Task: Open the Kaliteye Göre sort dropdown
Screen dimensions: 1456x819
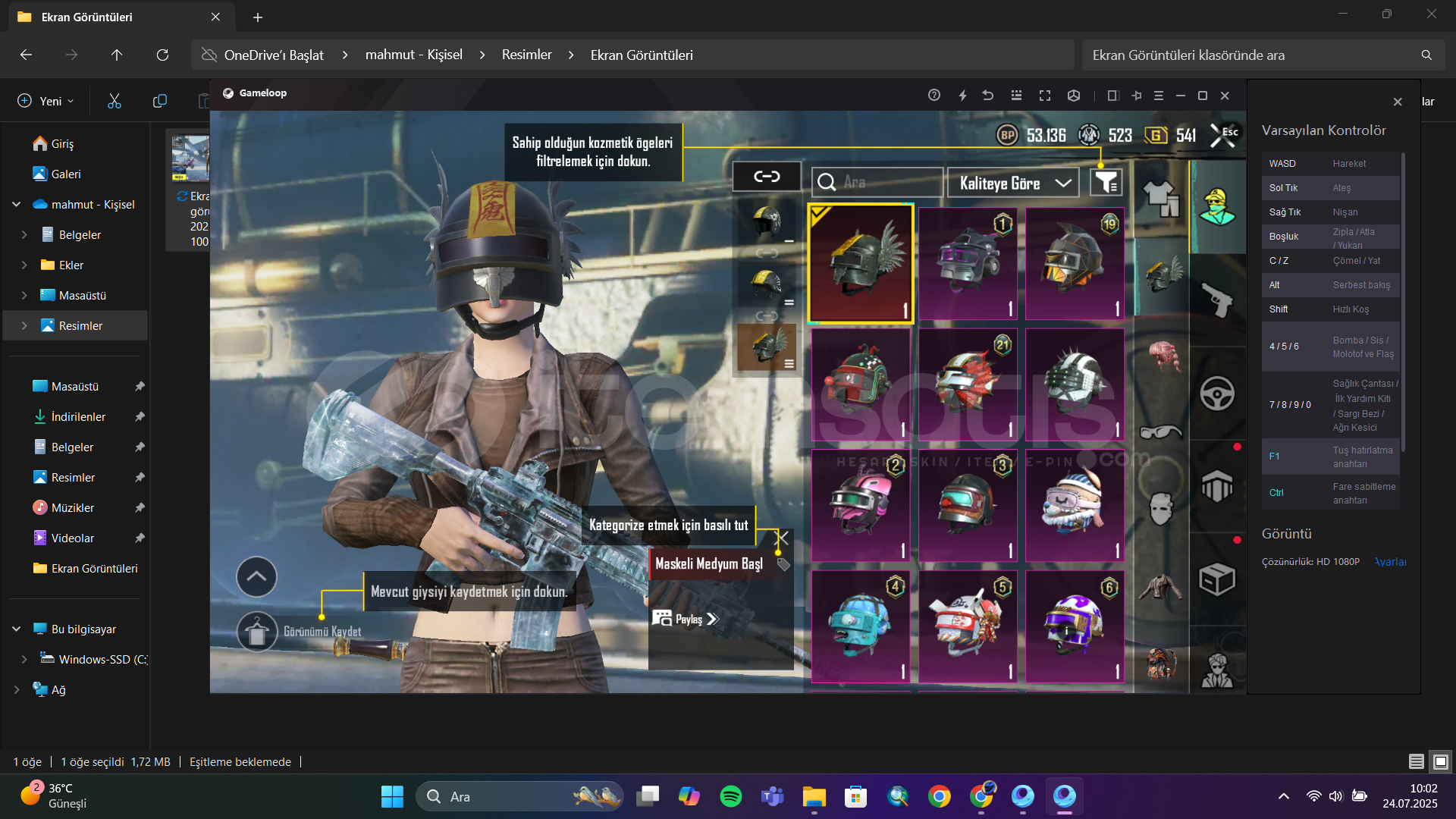Action: 1013,183
